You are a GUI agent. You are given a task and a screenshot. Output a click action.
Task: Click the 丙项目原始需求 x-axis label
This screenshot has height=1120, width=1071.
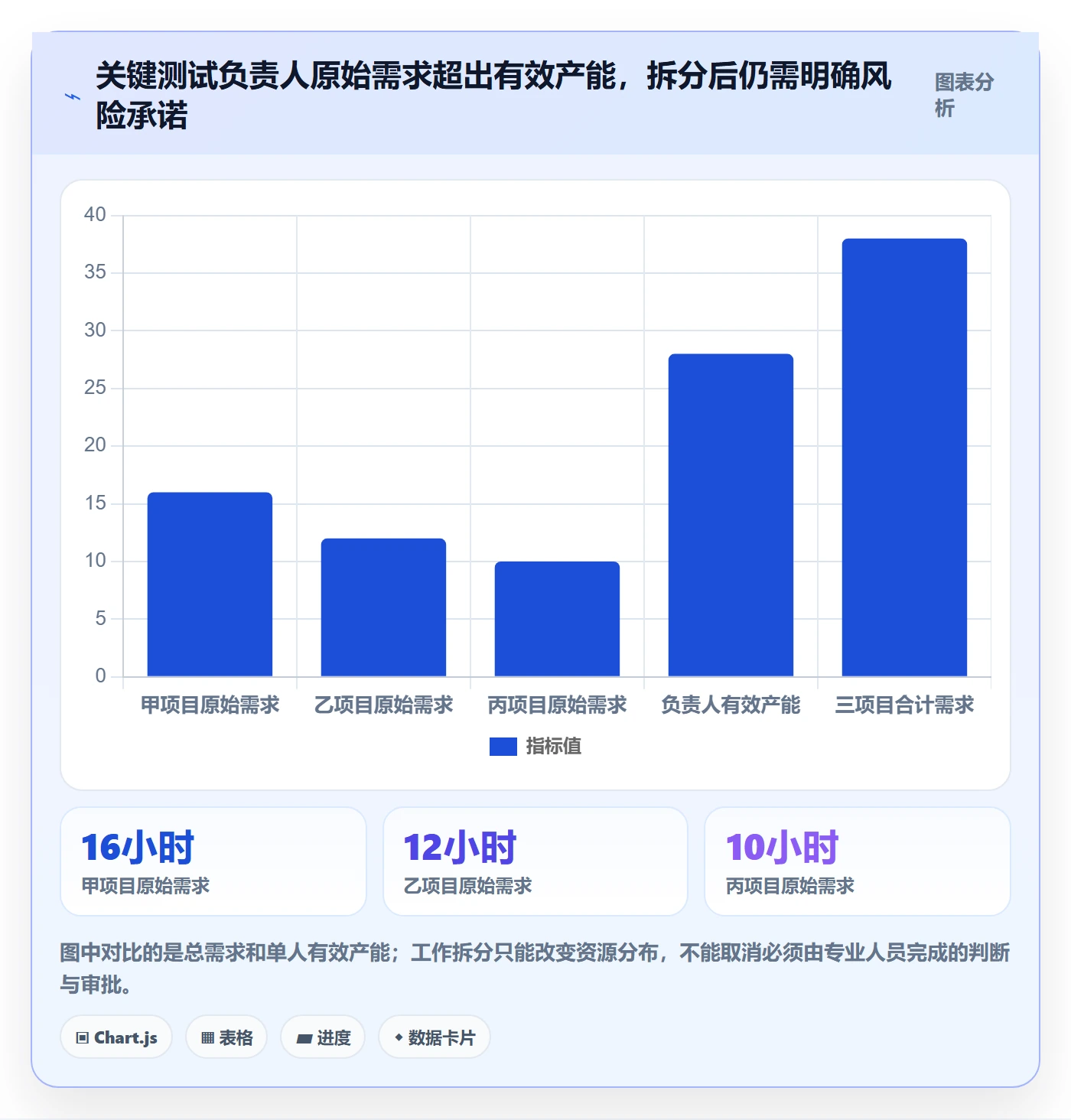[557, 705]
